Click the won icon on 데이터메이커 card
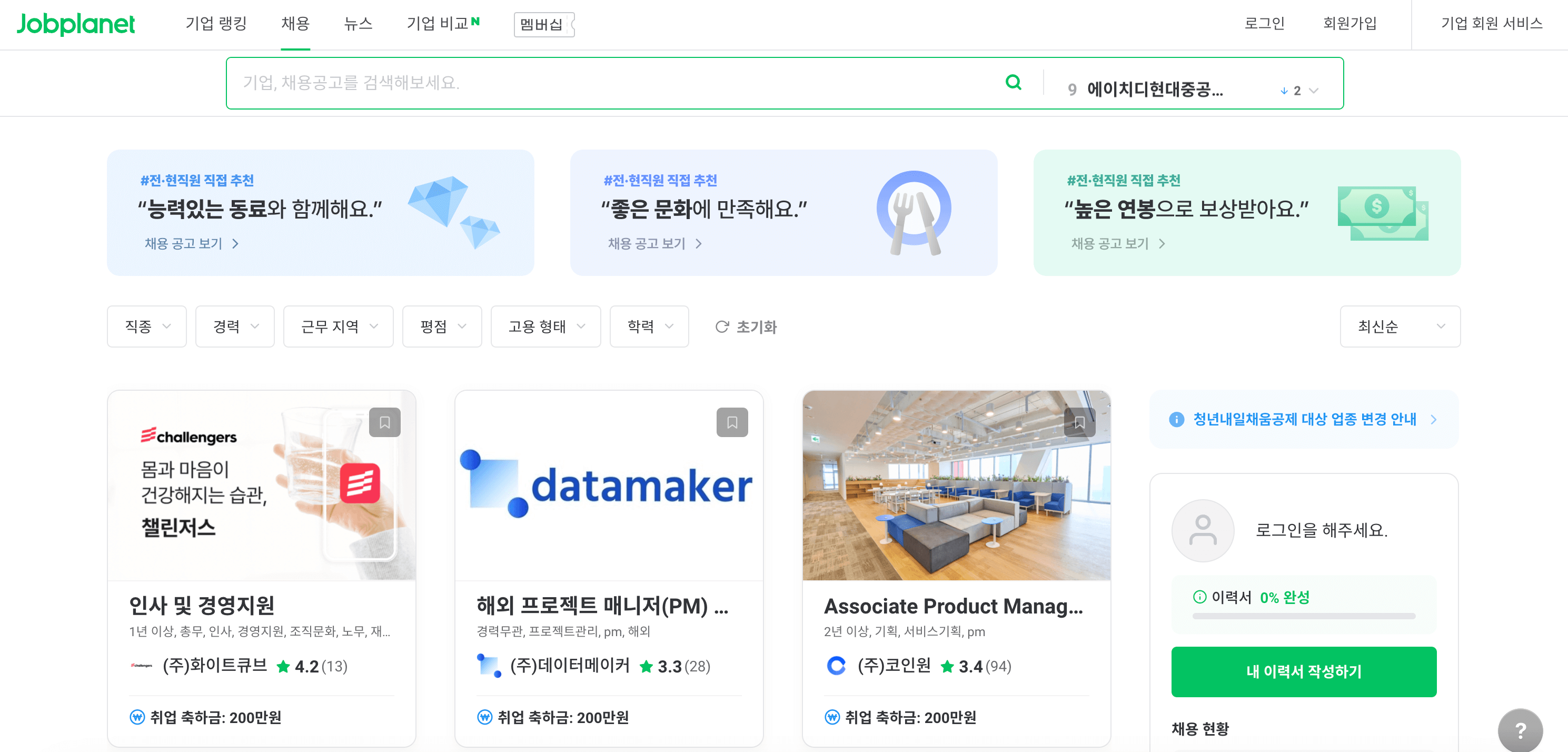Viewport: 1568px width, 752px height. pos(484,717)
